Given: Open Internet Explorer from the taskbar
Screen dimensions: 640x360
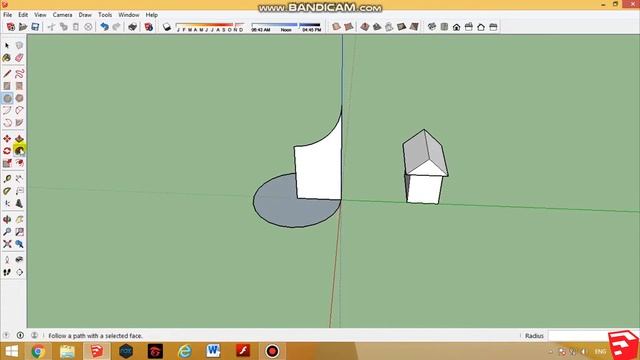Looking at the screenshot, I should point(184,351).
